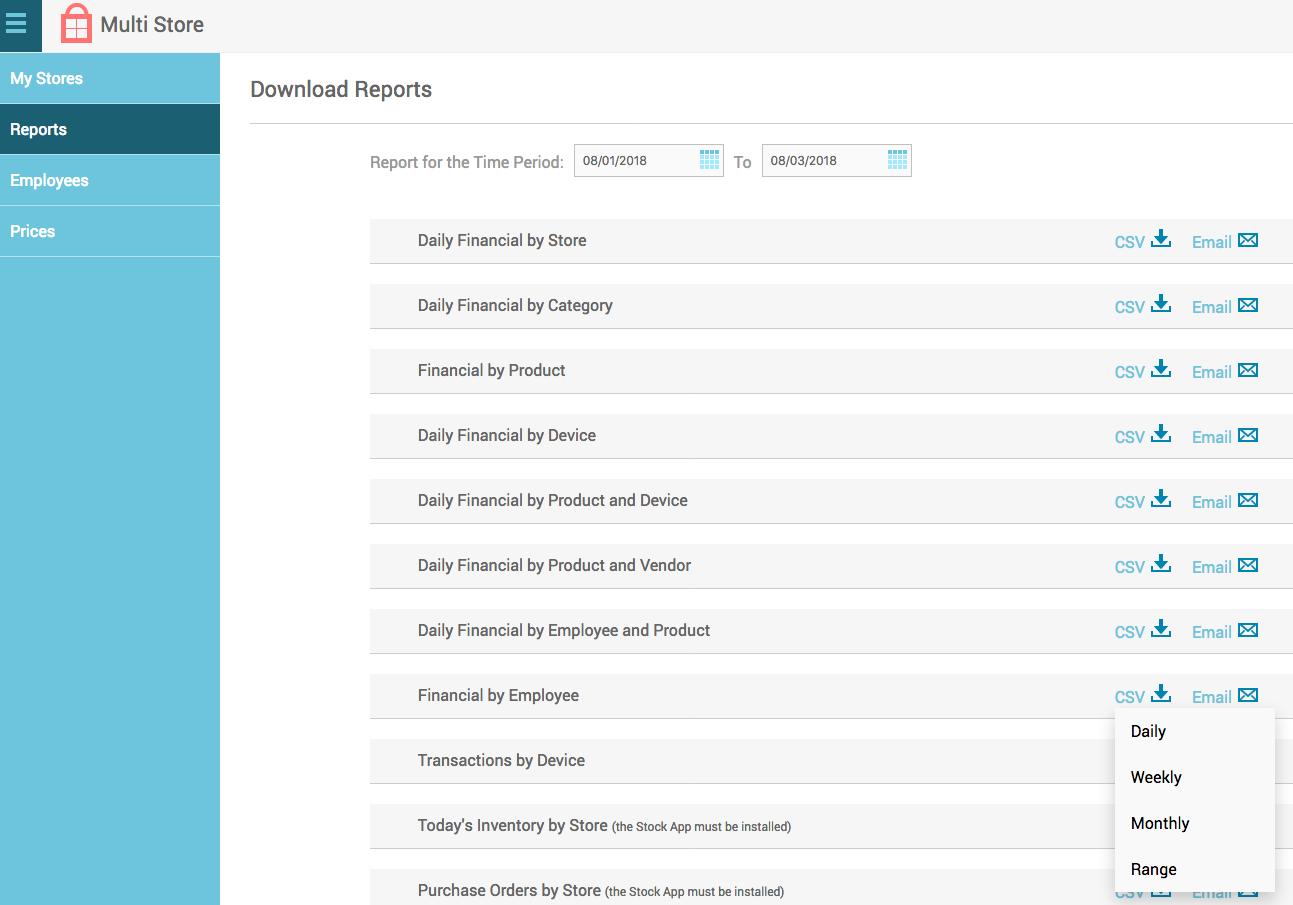Open the start date calendar picker
Viewport: 1293px width, 905px height.
[709, 159]
